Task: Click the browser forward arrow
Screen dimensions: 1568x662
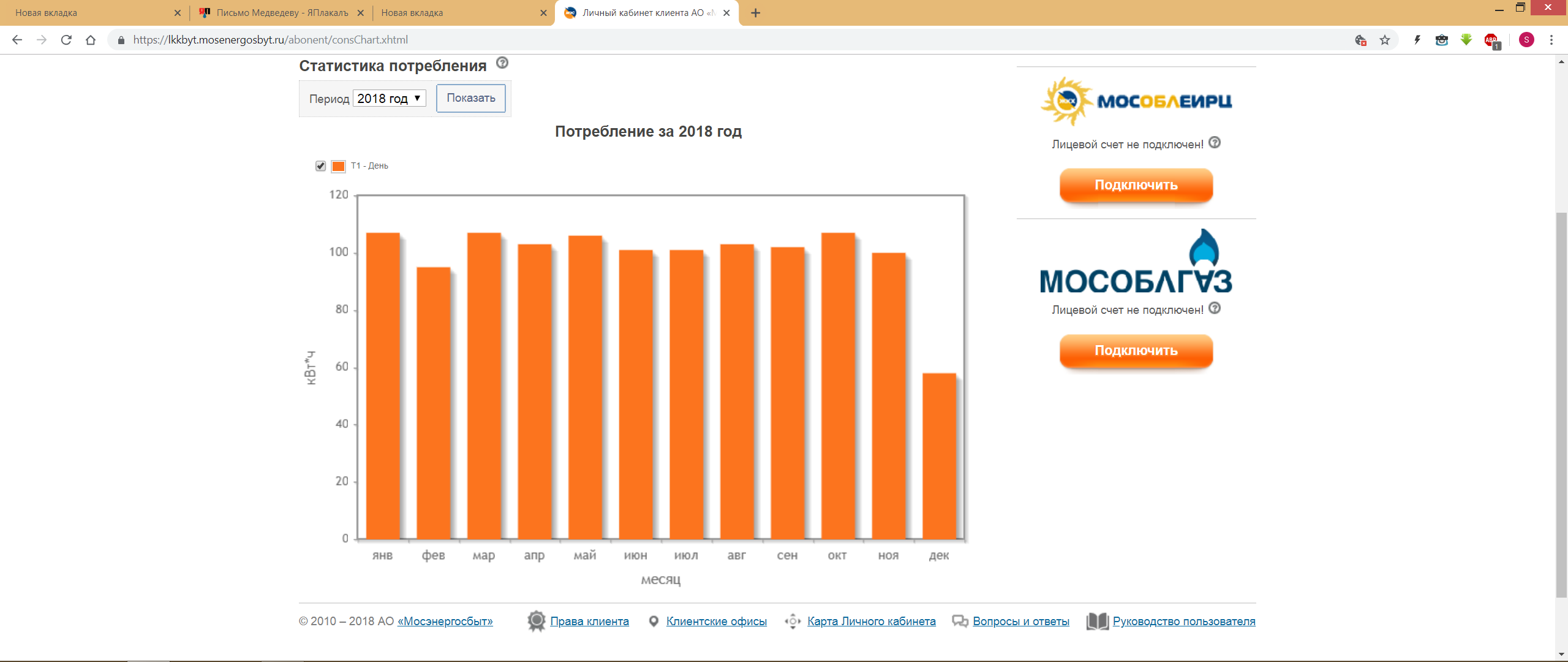Action: [x=42, y=40]
